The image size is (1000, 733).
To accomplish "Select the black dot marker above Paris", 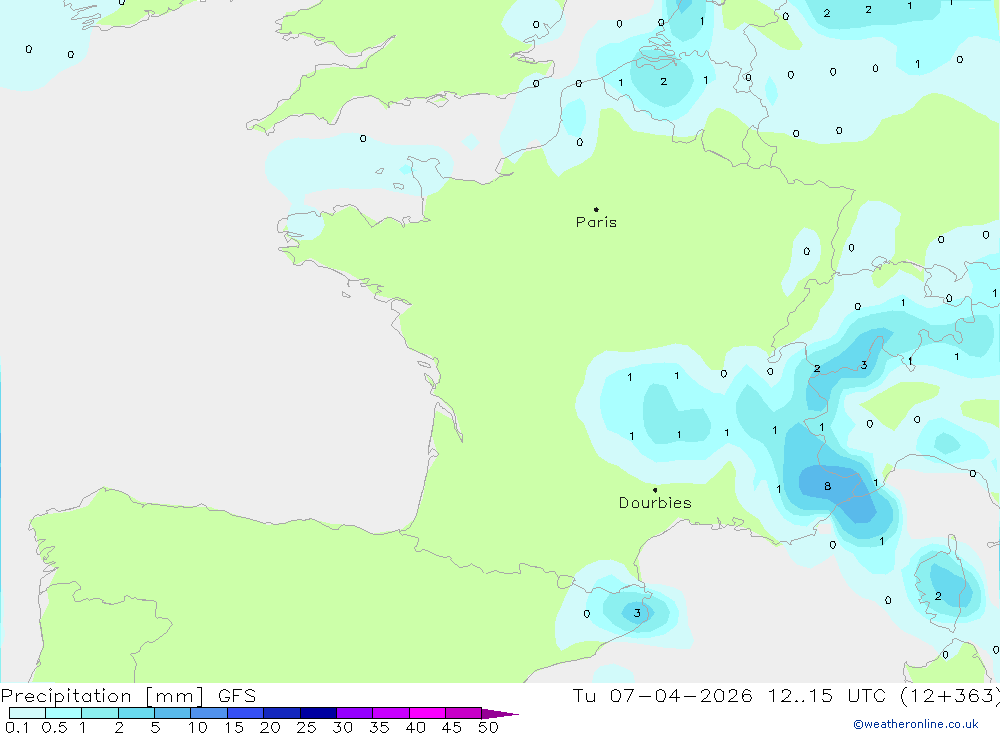I will click(596, 209).
